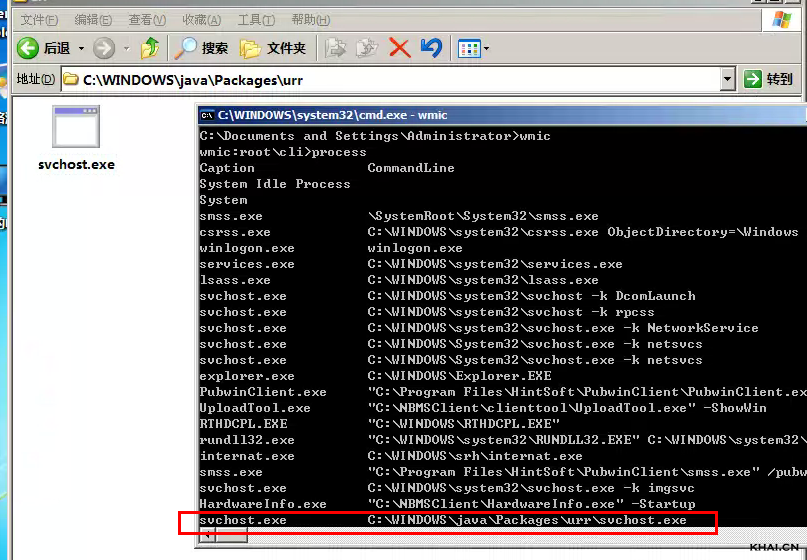Screen dimensions: 807x560
Task: Go up one folder level
Action: click(x=150, y=48)
